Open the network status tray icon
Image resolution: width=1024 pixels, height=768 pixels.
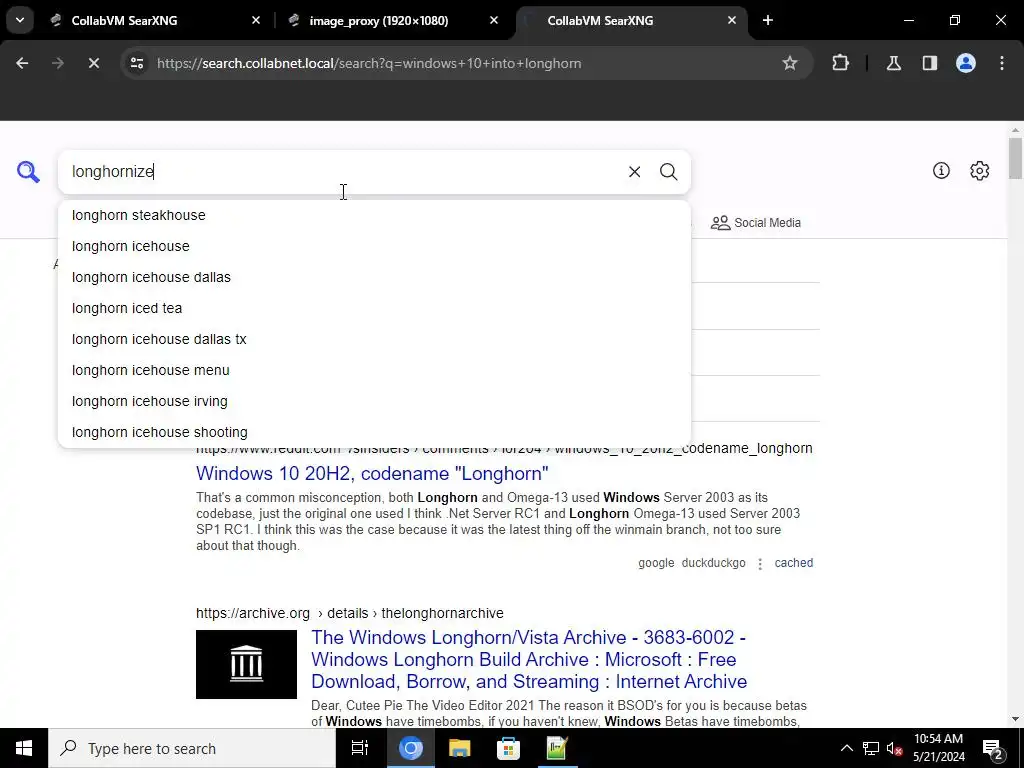pyautogui.click(x=871, y=748)
